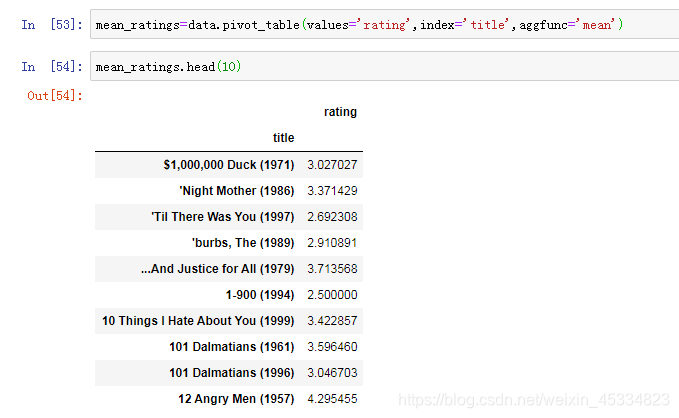Select row '10 Things I Hate About You (1999)'

[229, 321]
